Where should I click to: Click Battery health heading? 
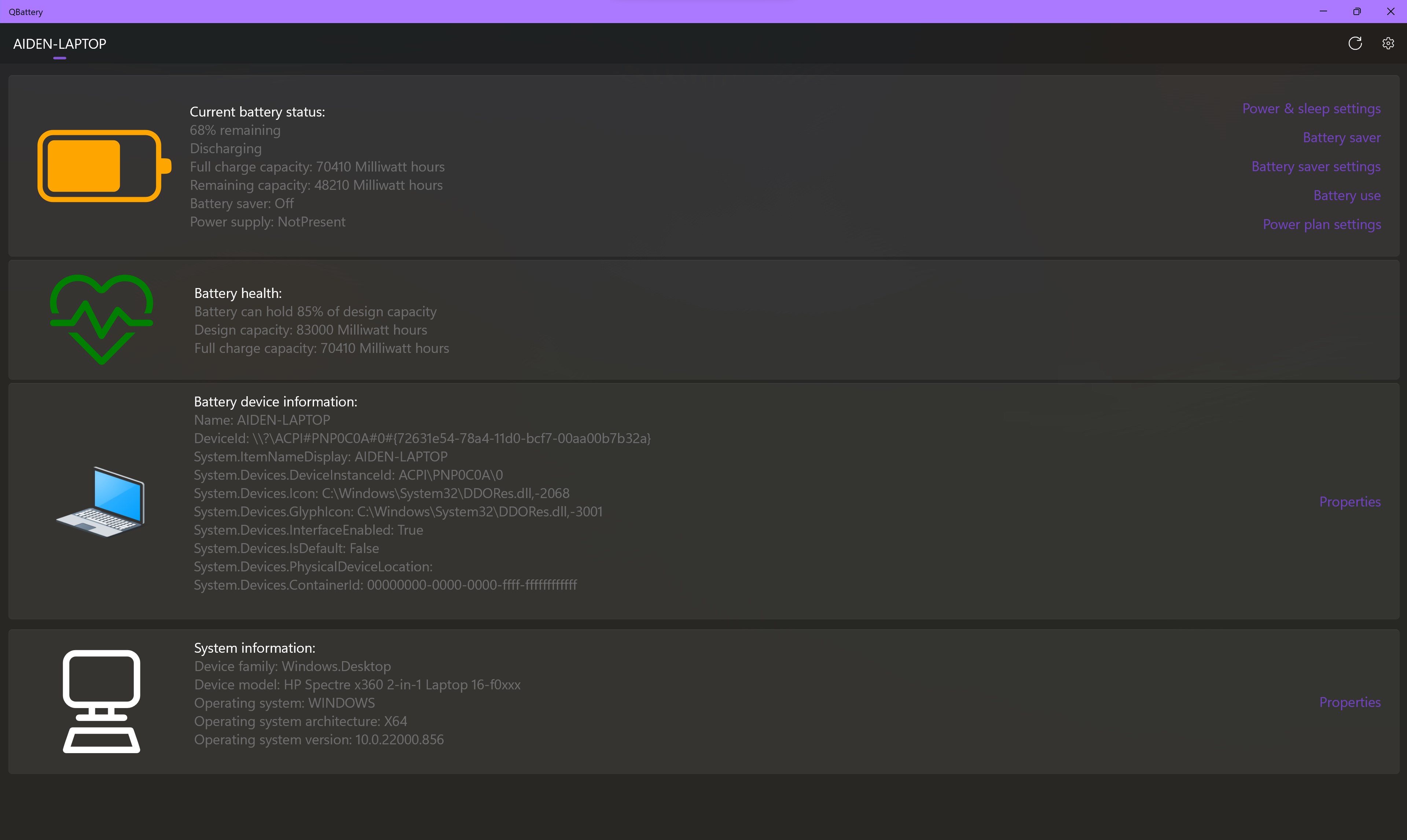238,293
